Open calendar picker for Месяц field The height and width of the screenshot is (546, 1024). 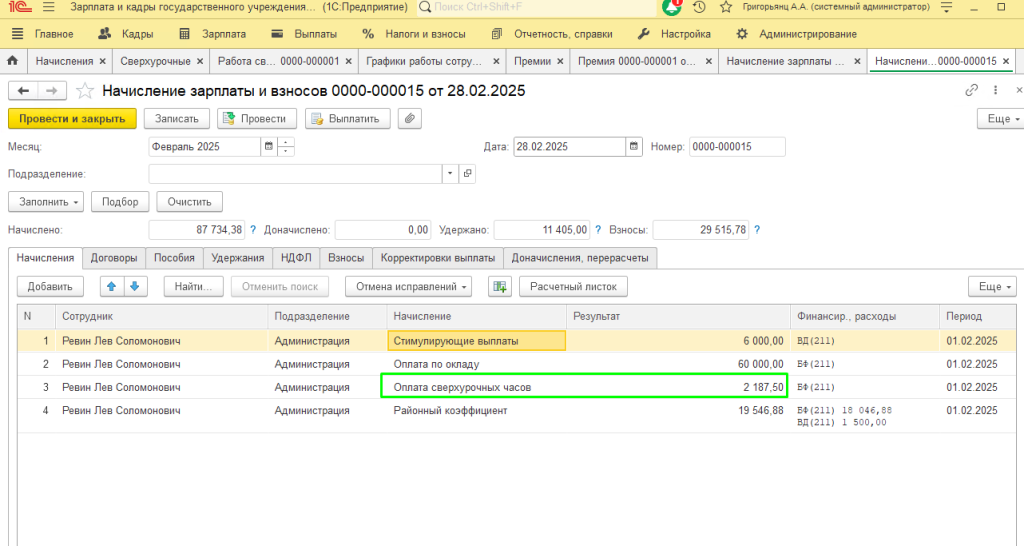pos(268,147)
